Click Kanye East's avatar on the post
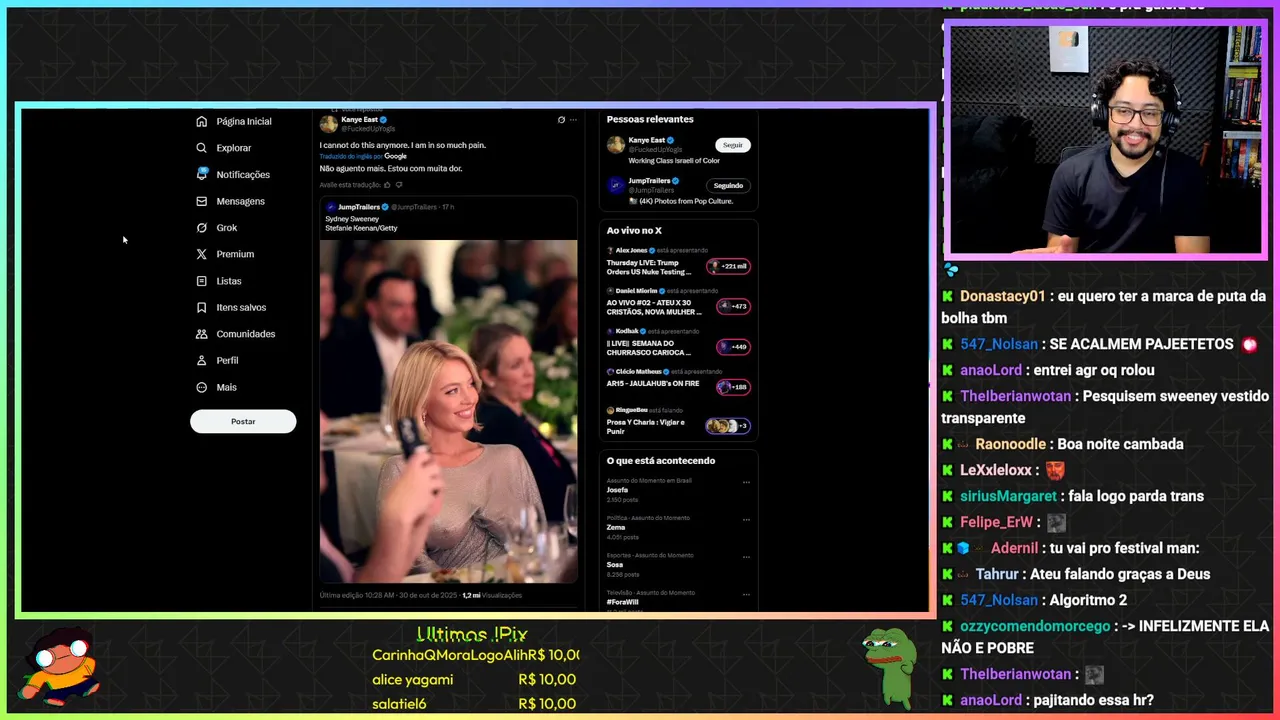The height and width of the screenshot is (720, 1280). click(328, 124)
